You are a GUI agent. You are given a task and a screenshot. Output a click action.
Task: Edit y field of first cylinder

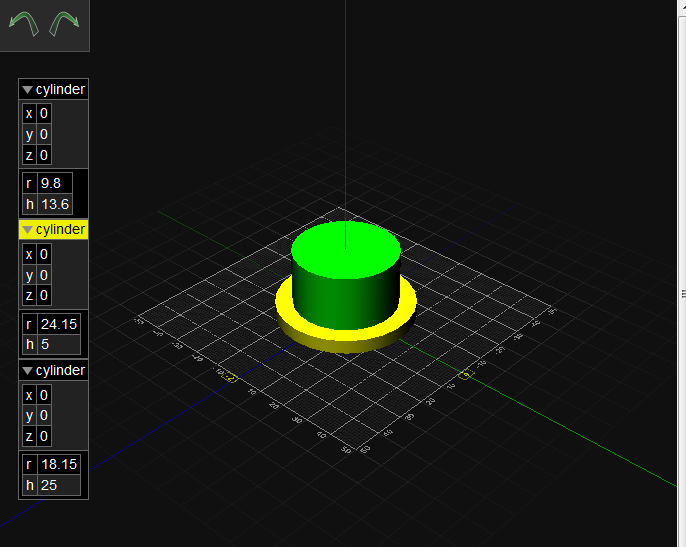[x=44, y=134]
